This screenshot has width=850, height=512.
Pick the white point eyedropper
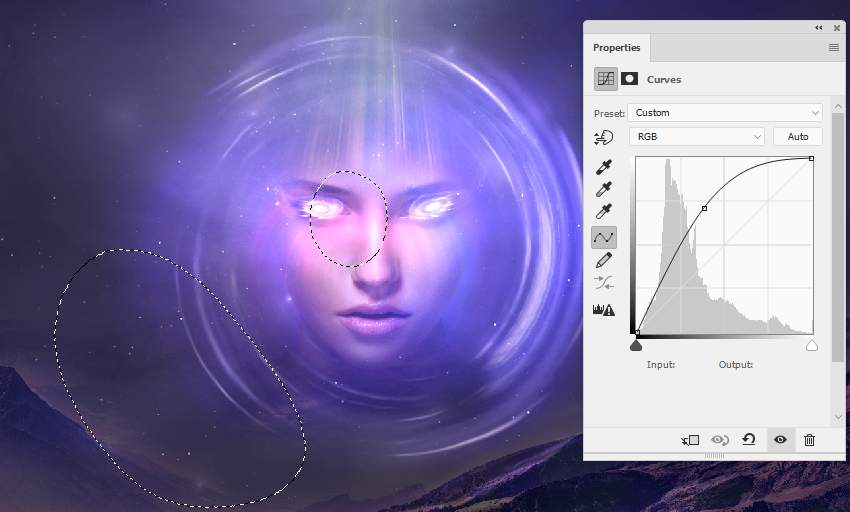(x=603, y=212)
